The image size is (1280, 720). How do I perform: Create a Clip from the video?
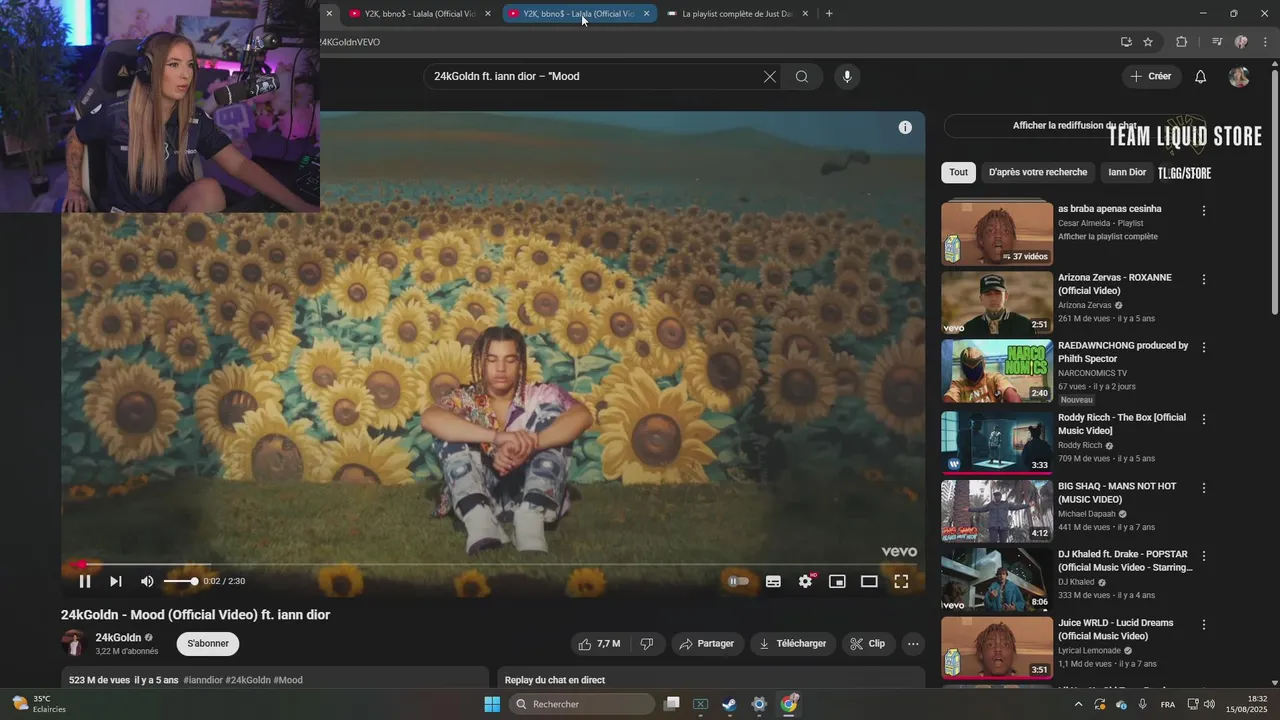click(868, 644)
